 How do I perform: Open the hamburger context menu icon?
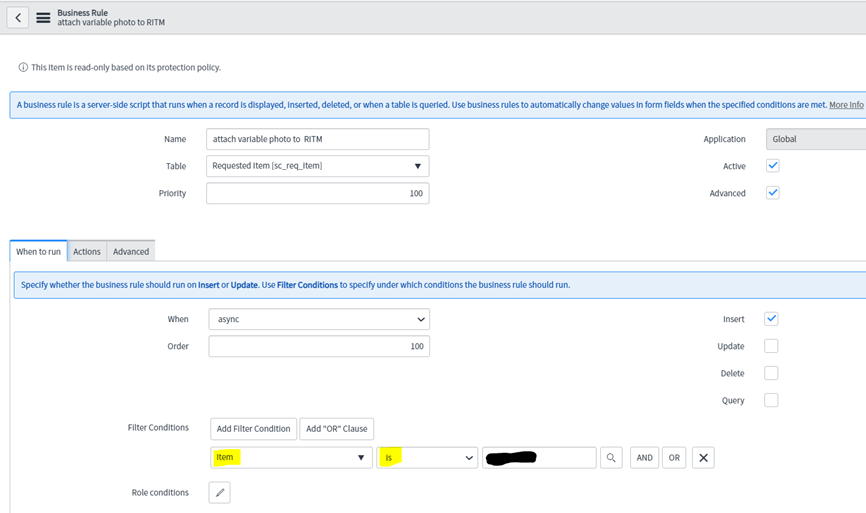click(43, 18)
